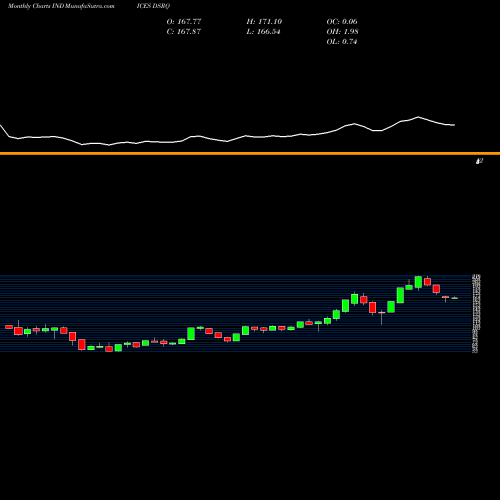This screenshot has height=500, width=500.
Task: Click the last small candlestick at right end
Action: tap(454, 298)
